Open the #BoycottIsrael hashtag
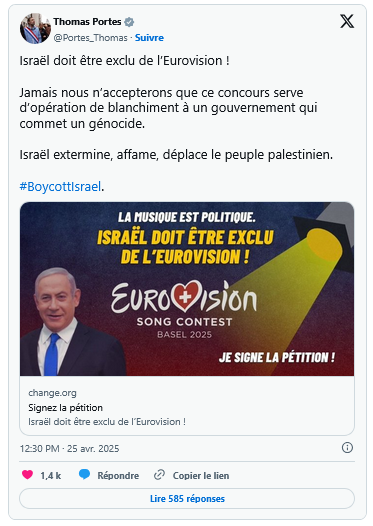 point(60,186)
